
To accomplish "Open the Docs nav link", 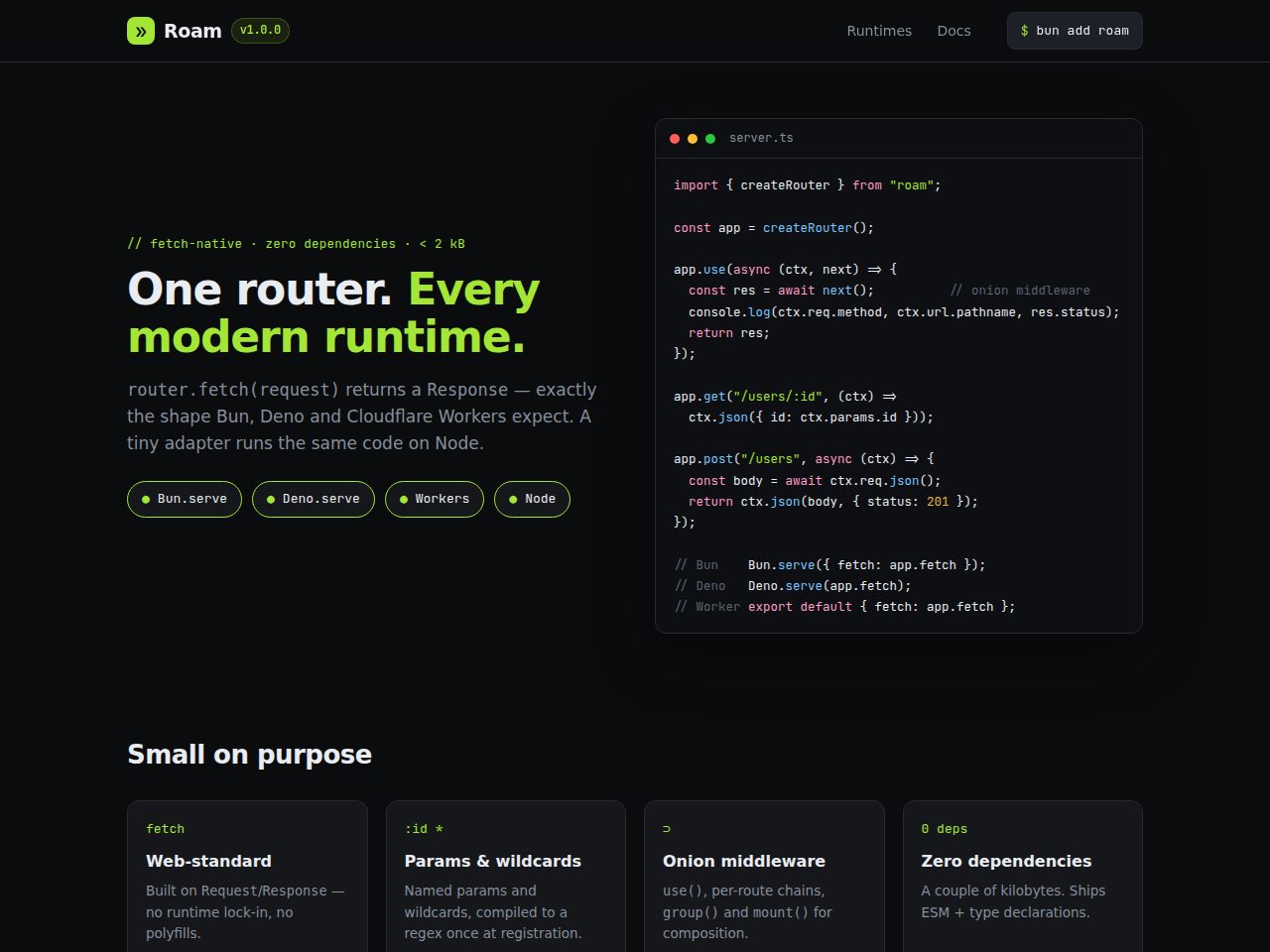I will [x=953, y=31].
